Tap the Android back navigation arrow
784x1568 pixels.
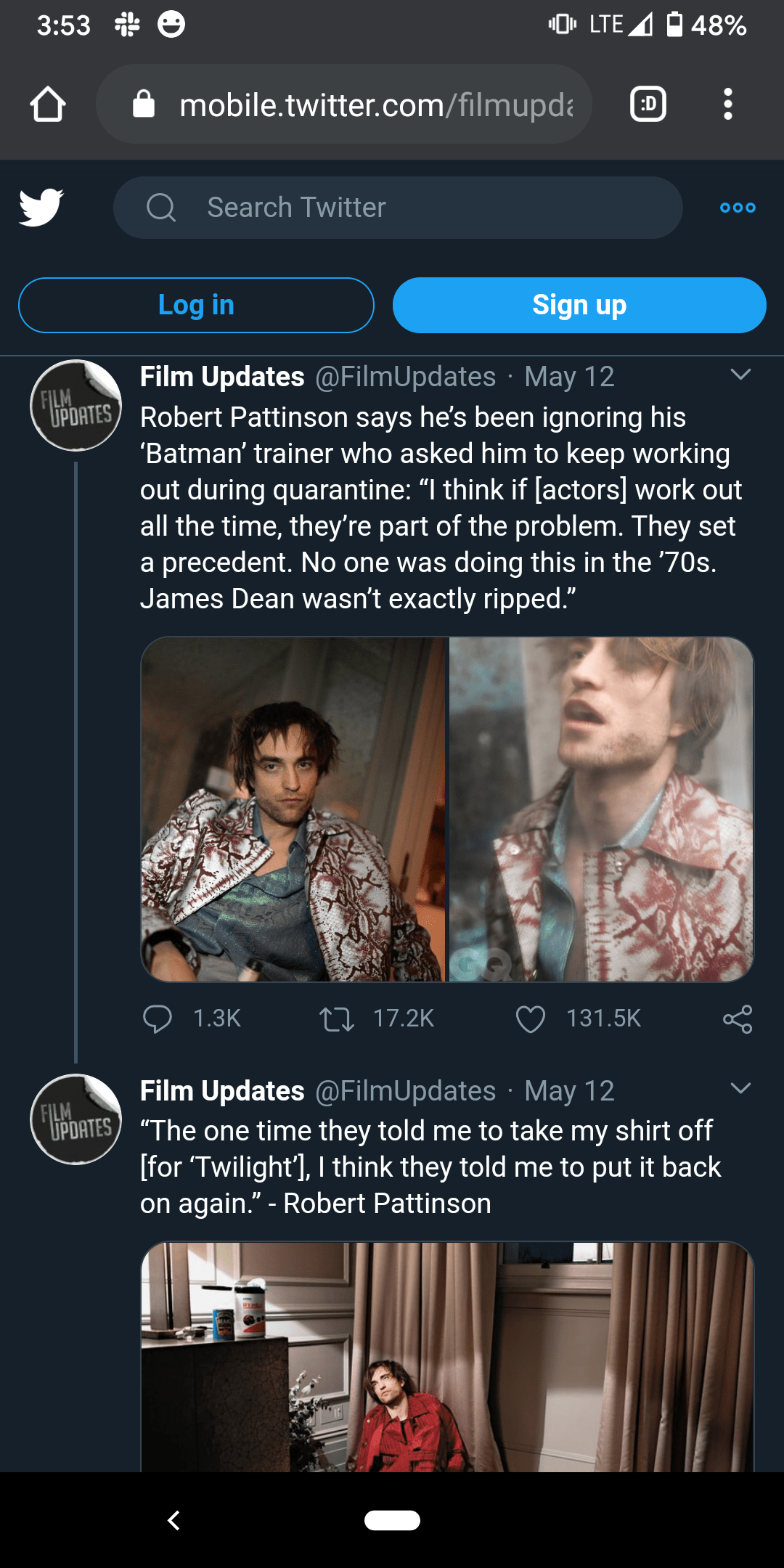173,1520
